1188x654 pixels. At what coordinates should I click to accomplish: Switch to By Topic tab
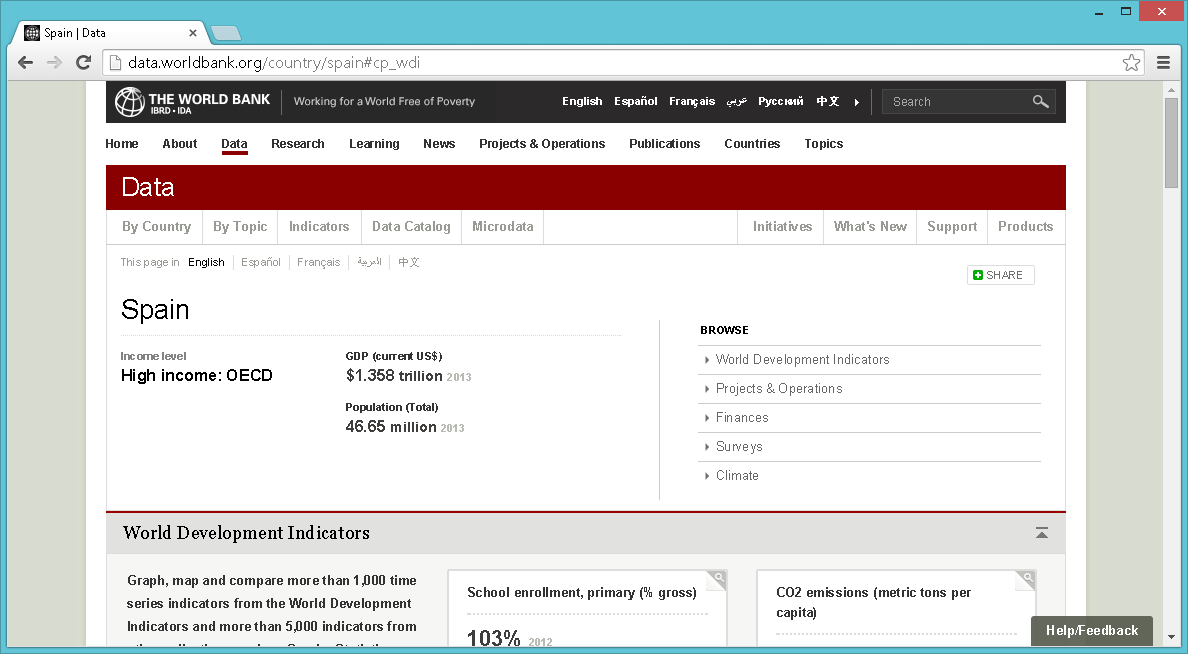[240, 227]
